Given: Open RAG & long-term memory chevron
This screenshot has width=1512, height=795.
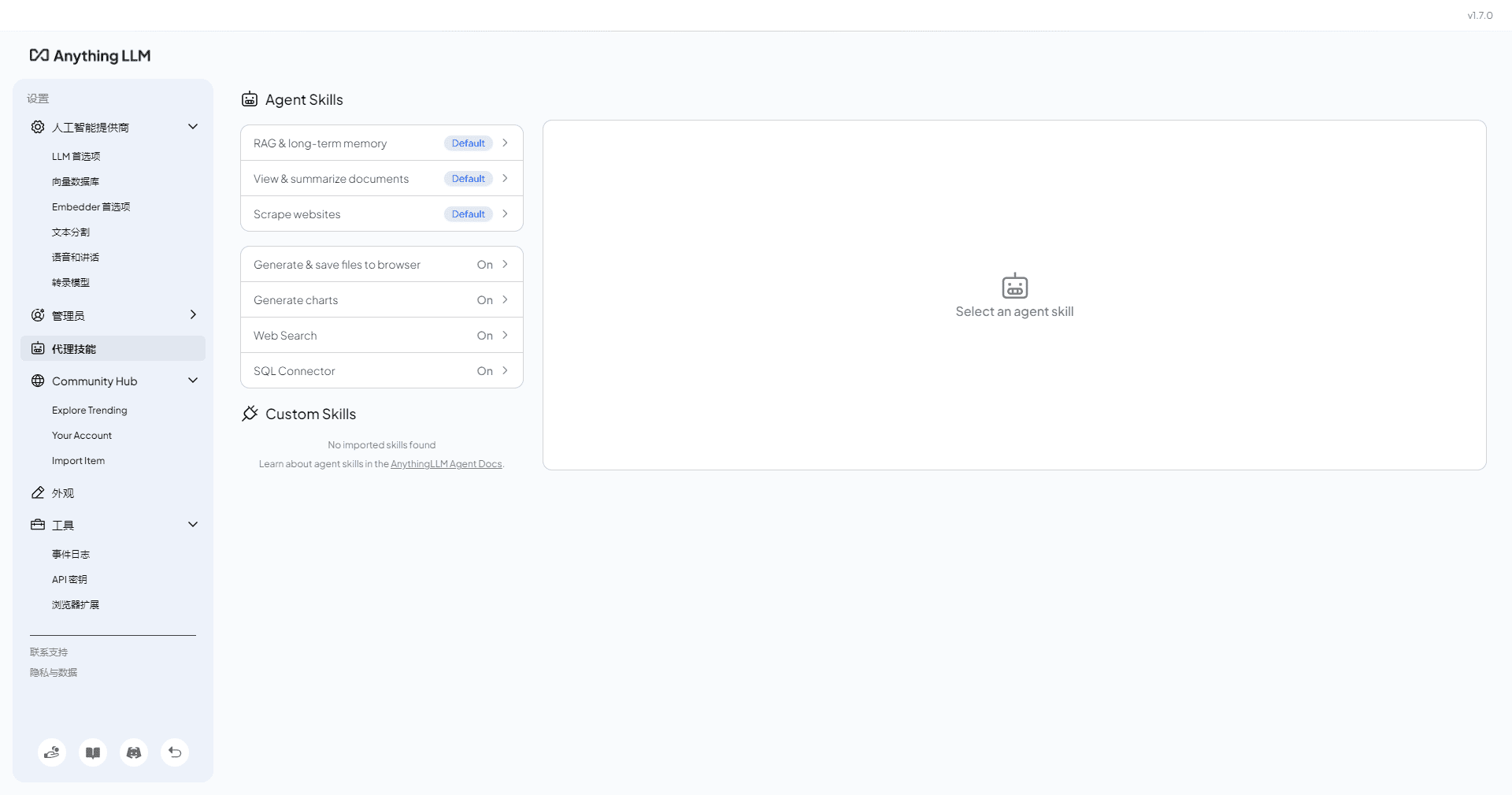Looking at the screenshot, I should tap(505, 143).
